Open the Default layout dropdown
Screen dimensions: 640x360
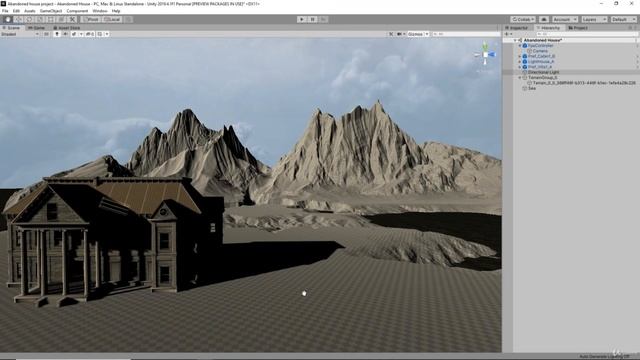point(623,19)
